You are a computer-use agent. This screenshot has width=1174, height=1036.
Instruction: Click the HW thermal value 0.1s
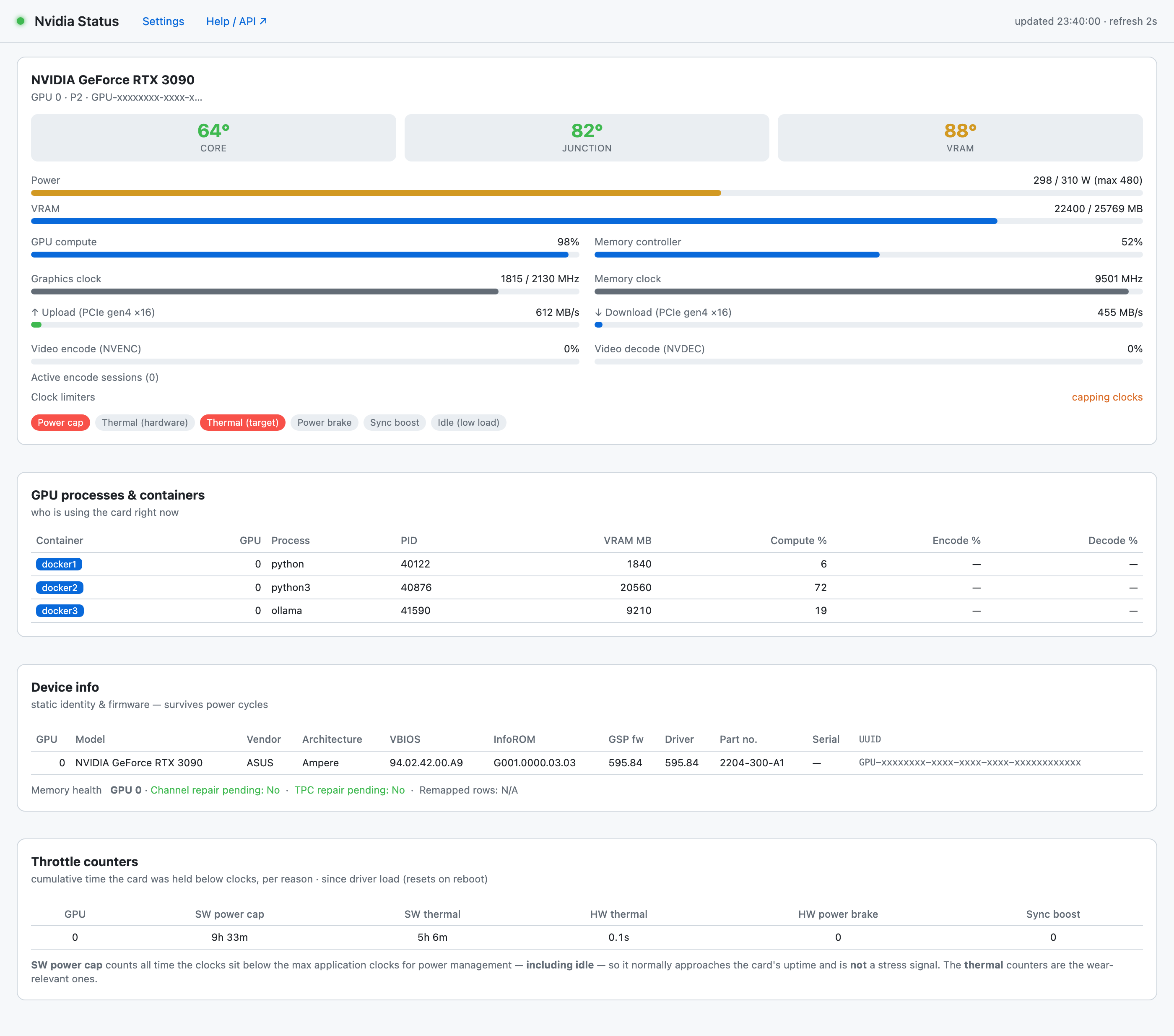(618, 938)
